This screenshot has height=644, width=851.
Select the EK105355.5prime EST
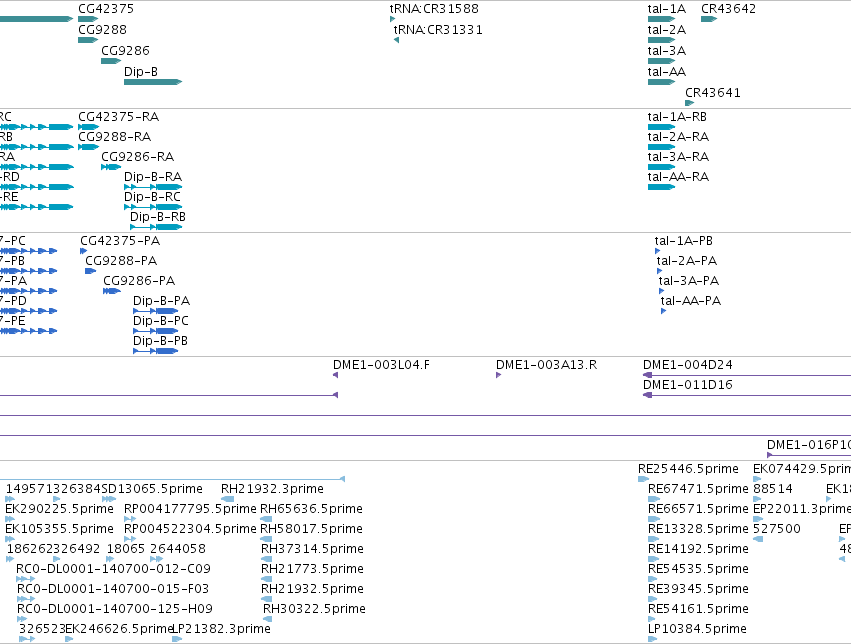(x=10, y=539)
